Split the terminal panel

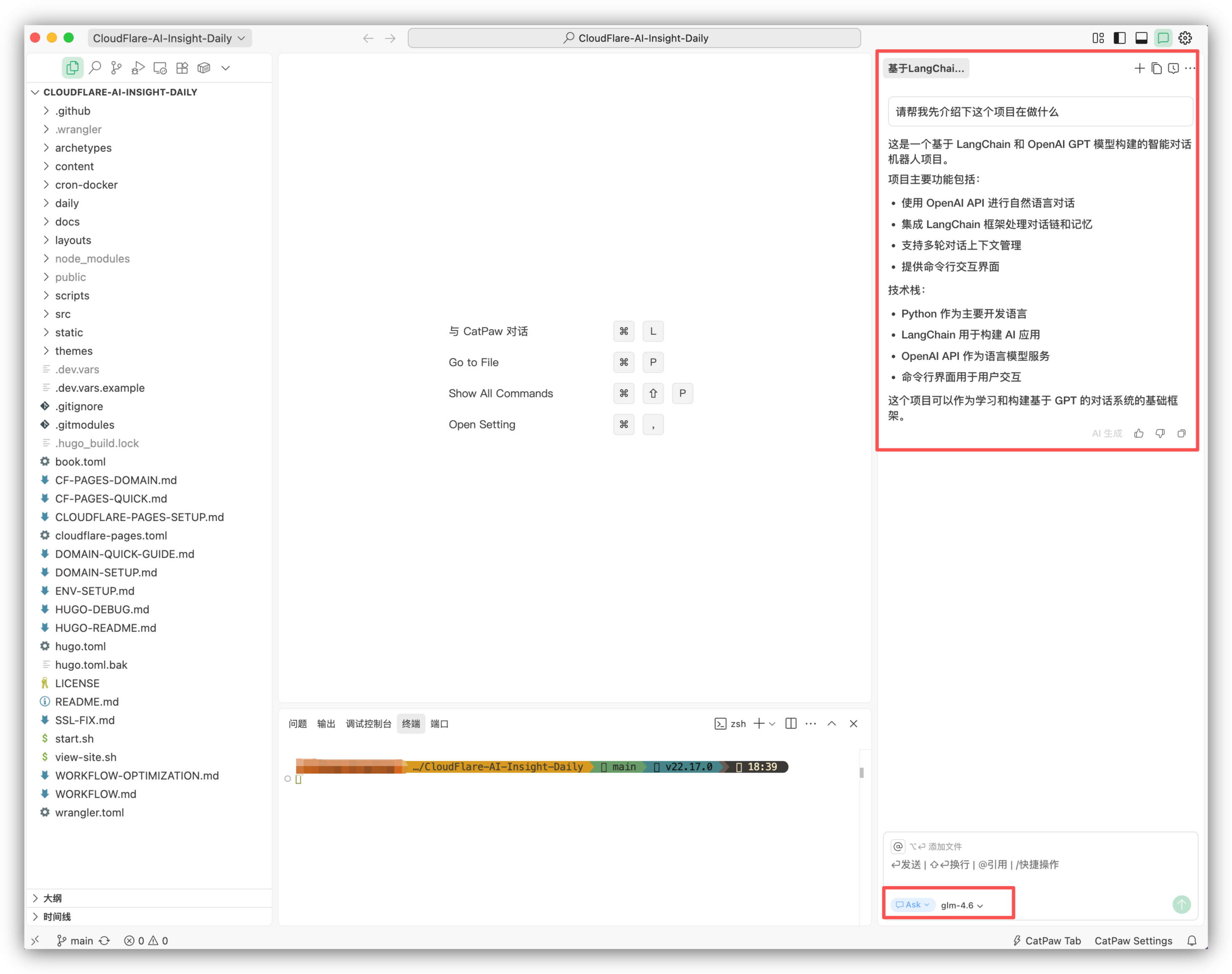pyautogui.click(x=790, y=723)
